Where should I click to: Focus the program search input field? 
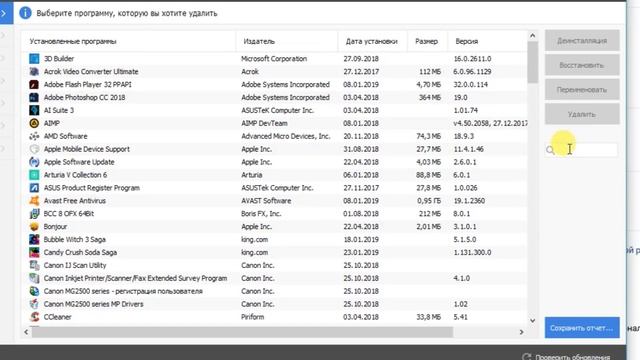582,150
